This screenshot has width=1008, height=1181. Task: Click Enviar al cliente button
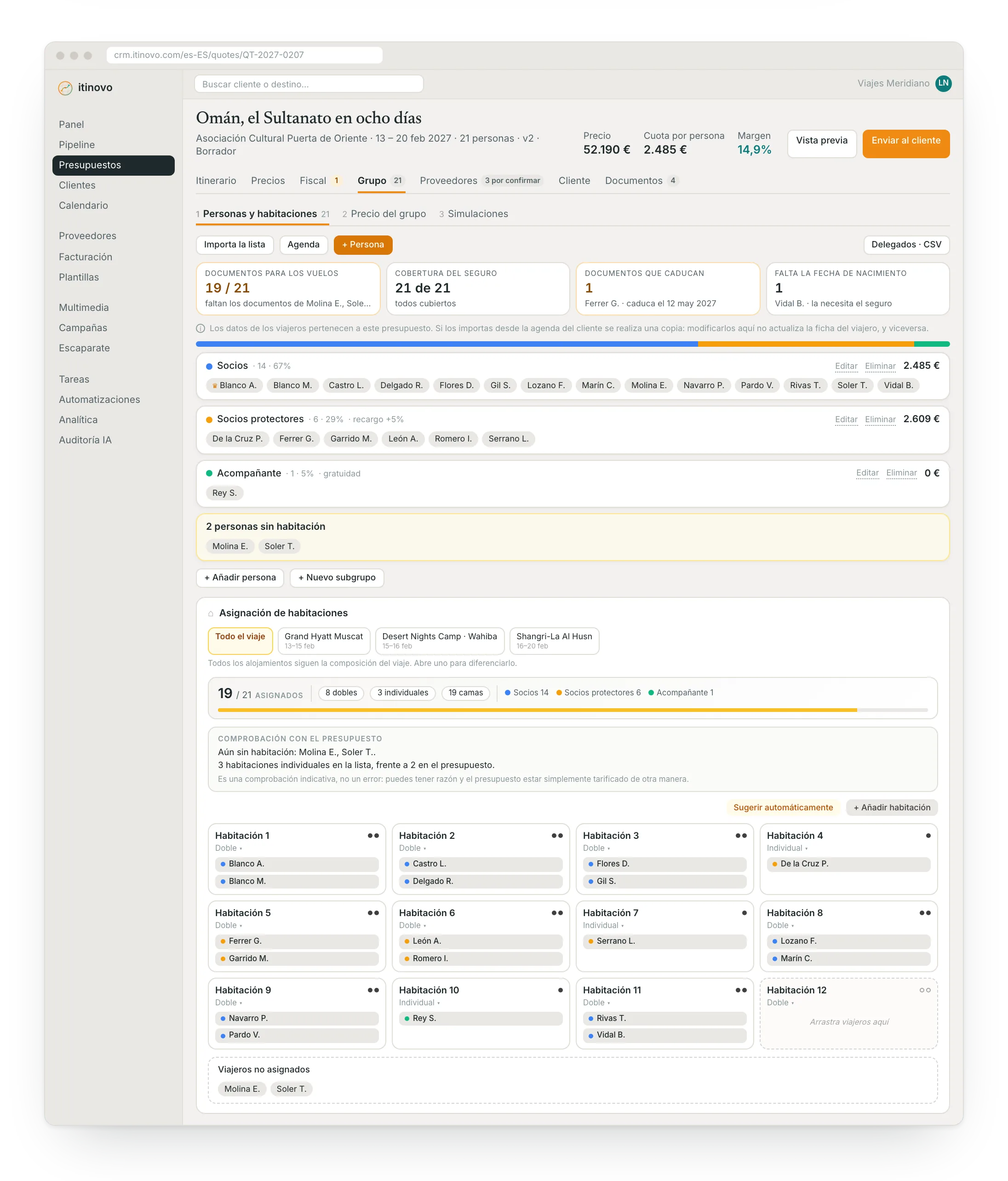tap(905, 143)
